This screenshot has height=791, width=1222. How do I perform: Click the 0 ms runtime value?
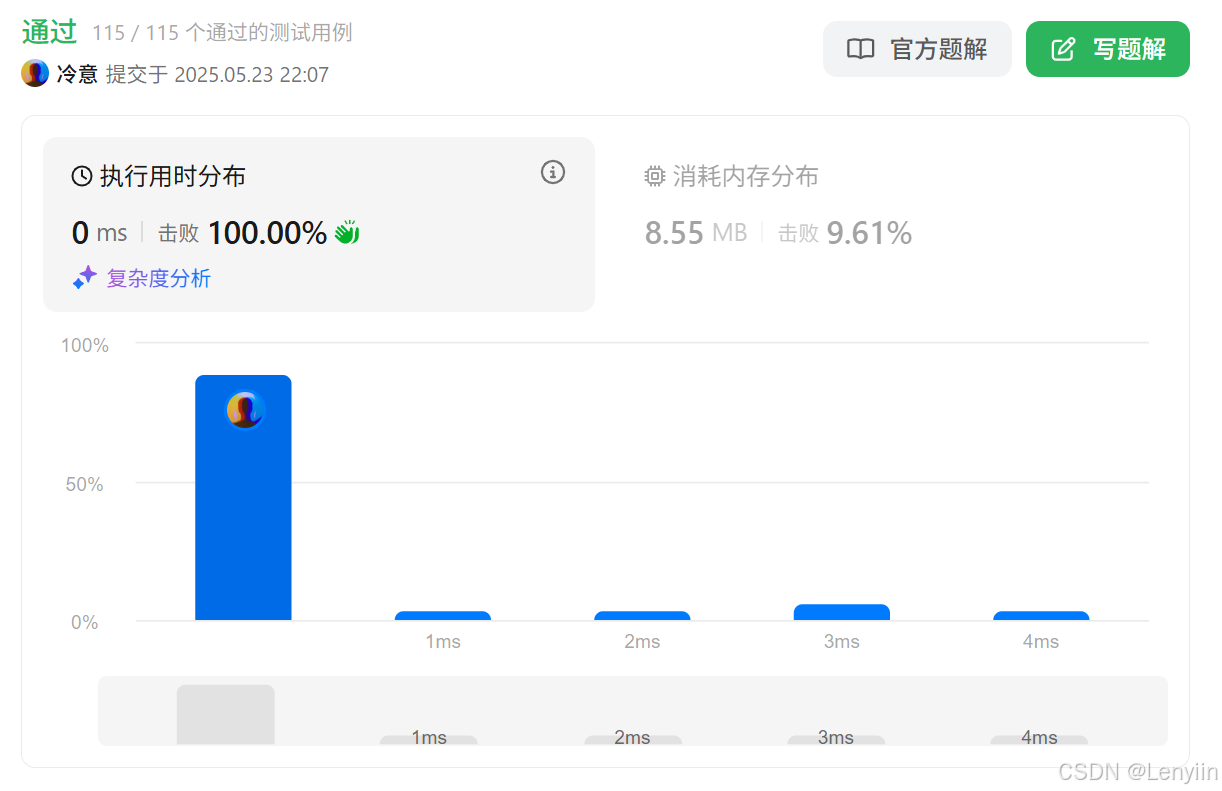coord(99,233)
